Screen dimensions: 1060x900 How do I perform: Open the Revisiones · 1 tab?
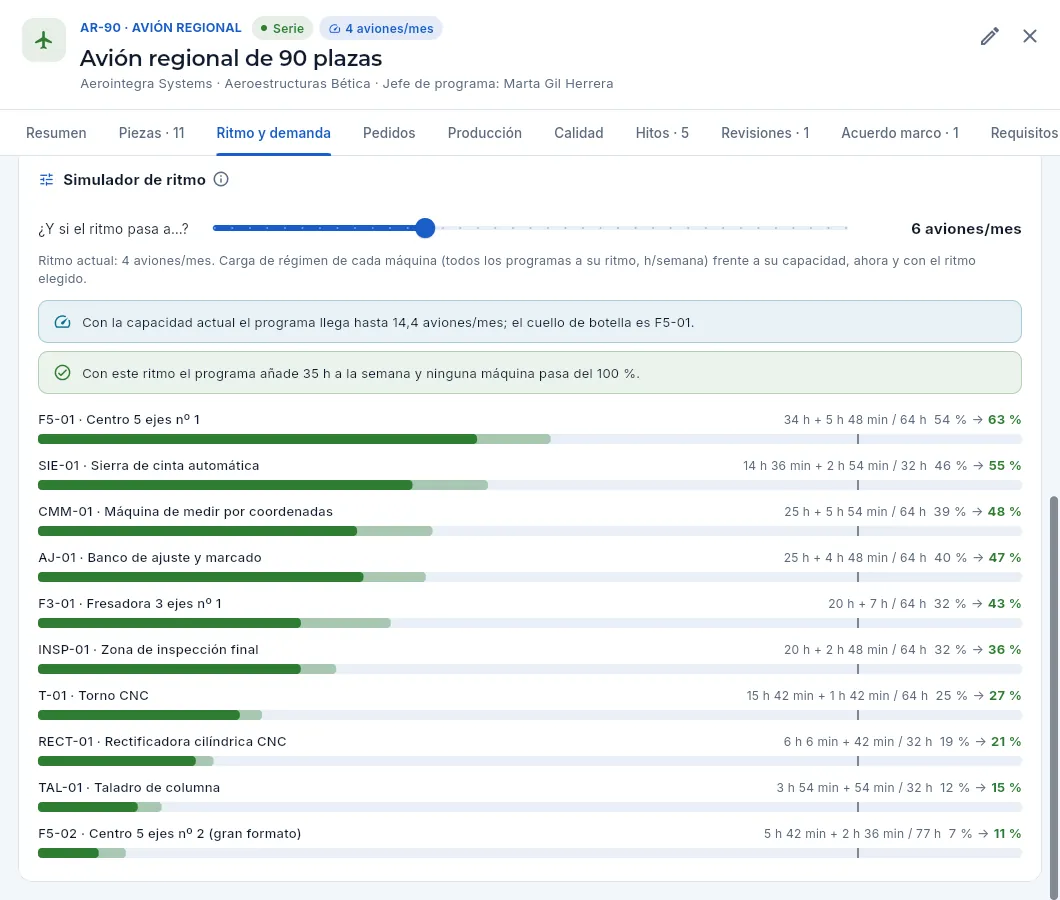pos(765,133)
